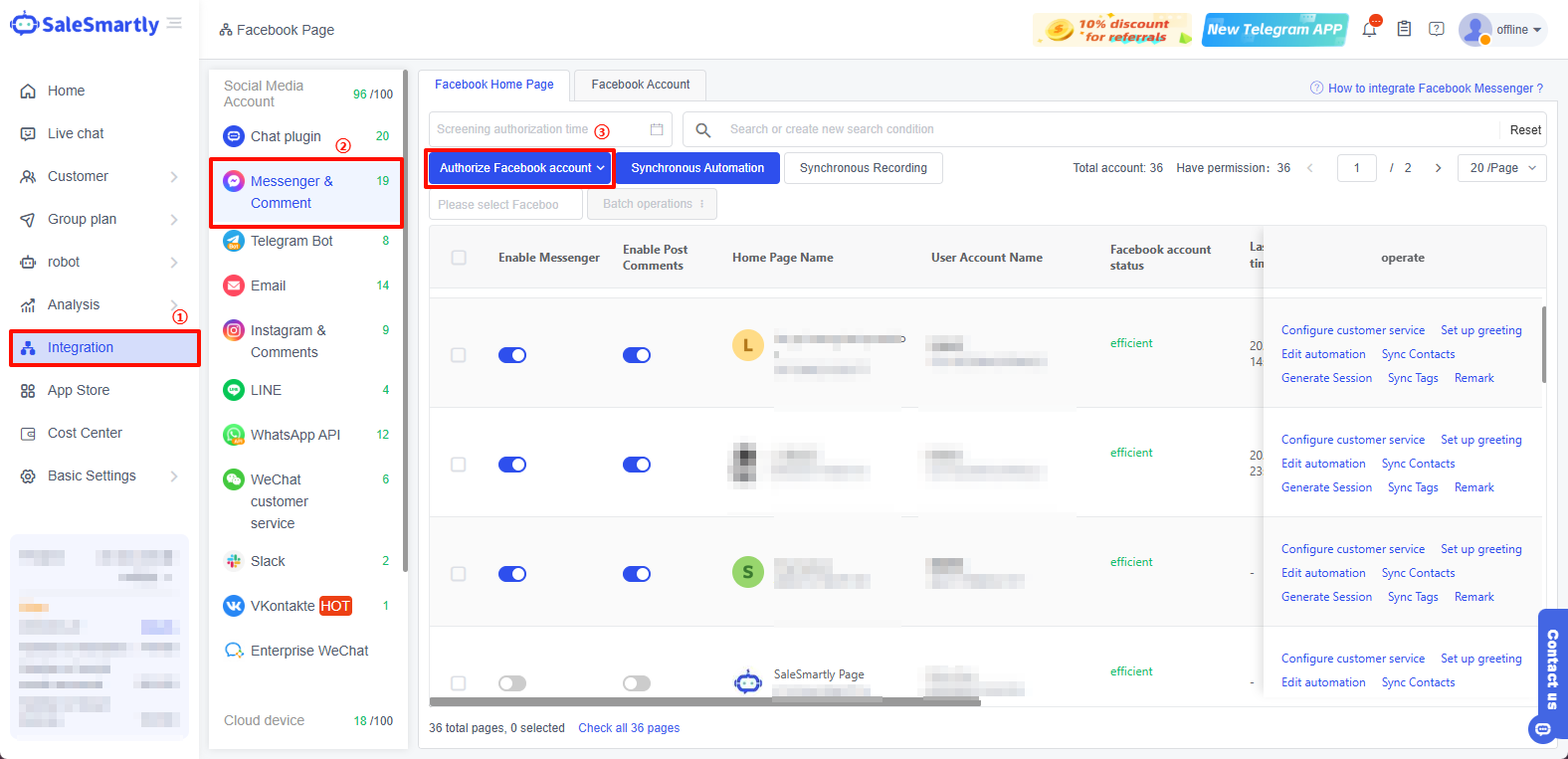Open the help question mark icon

click(x=1436, y=29)
